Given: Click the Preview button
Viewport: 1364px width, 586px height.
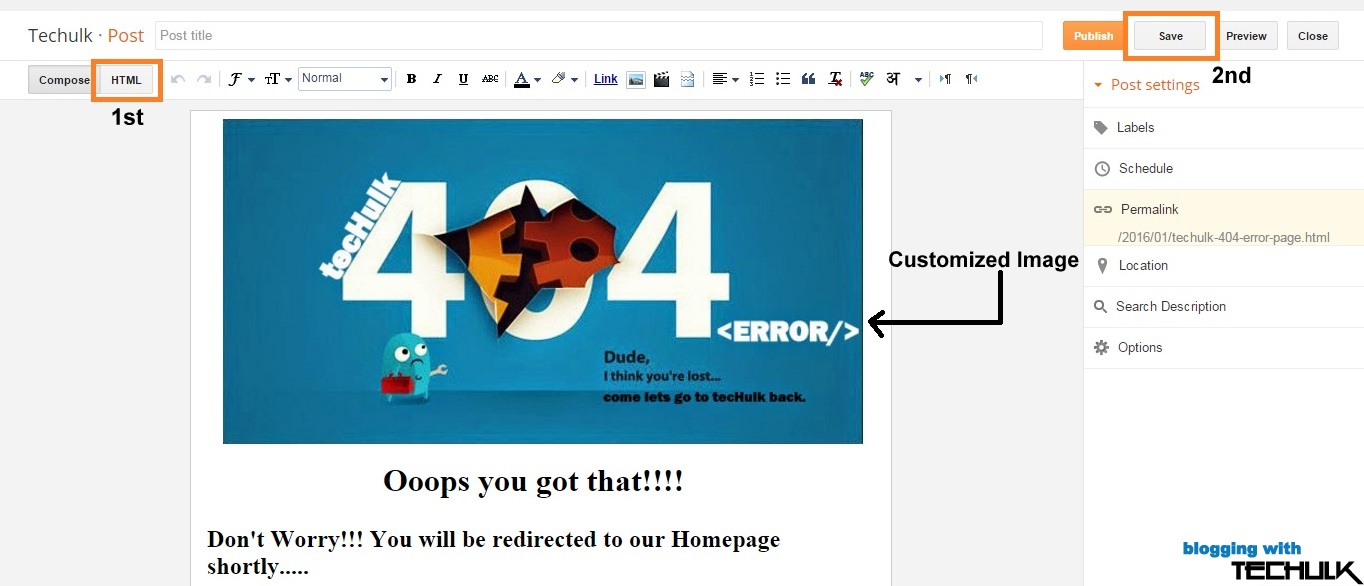Looking at the screenshot, I should (1246, 36).
